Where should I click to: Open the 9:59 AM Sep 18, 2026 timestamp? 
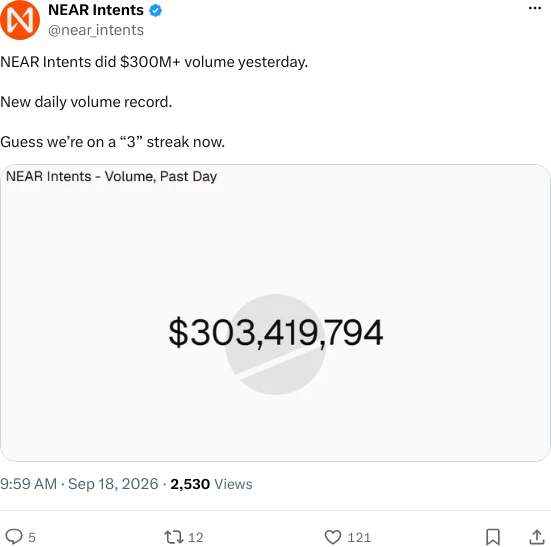tap(79, 484)
